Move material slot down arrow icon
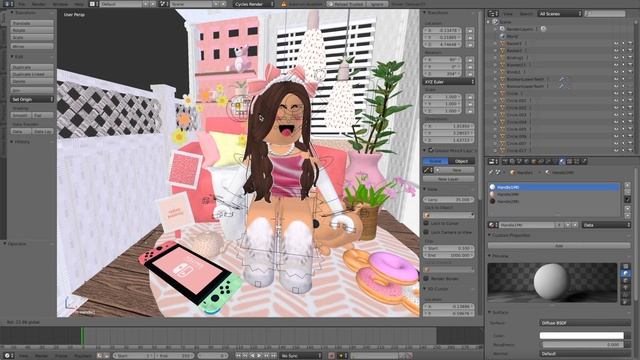640x360 pixels. 627,215
